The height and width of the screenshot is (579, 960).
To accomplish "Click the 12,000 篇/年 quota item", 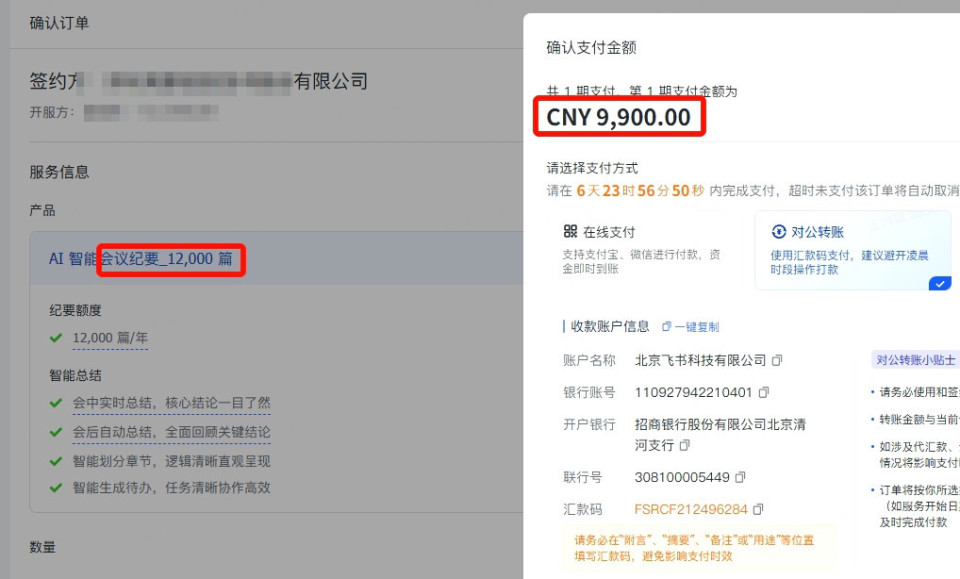I will [x=110, y=338].
